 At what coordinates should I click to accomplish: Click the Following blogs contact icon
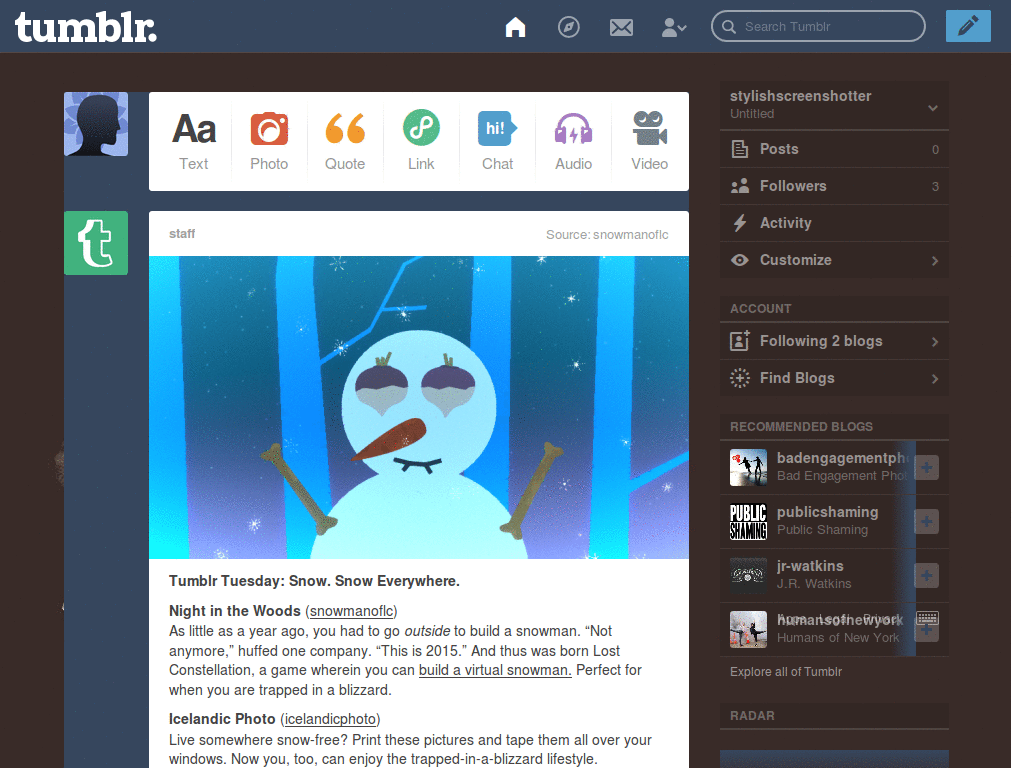tap(739, 340)
